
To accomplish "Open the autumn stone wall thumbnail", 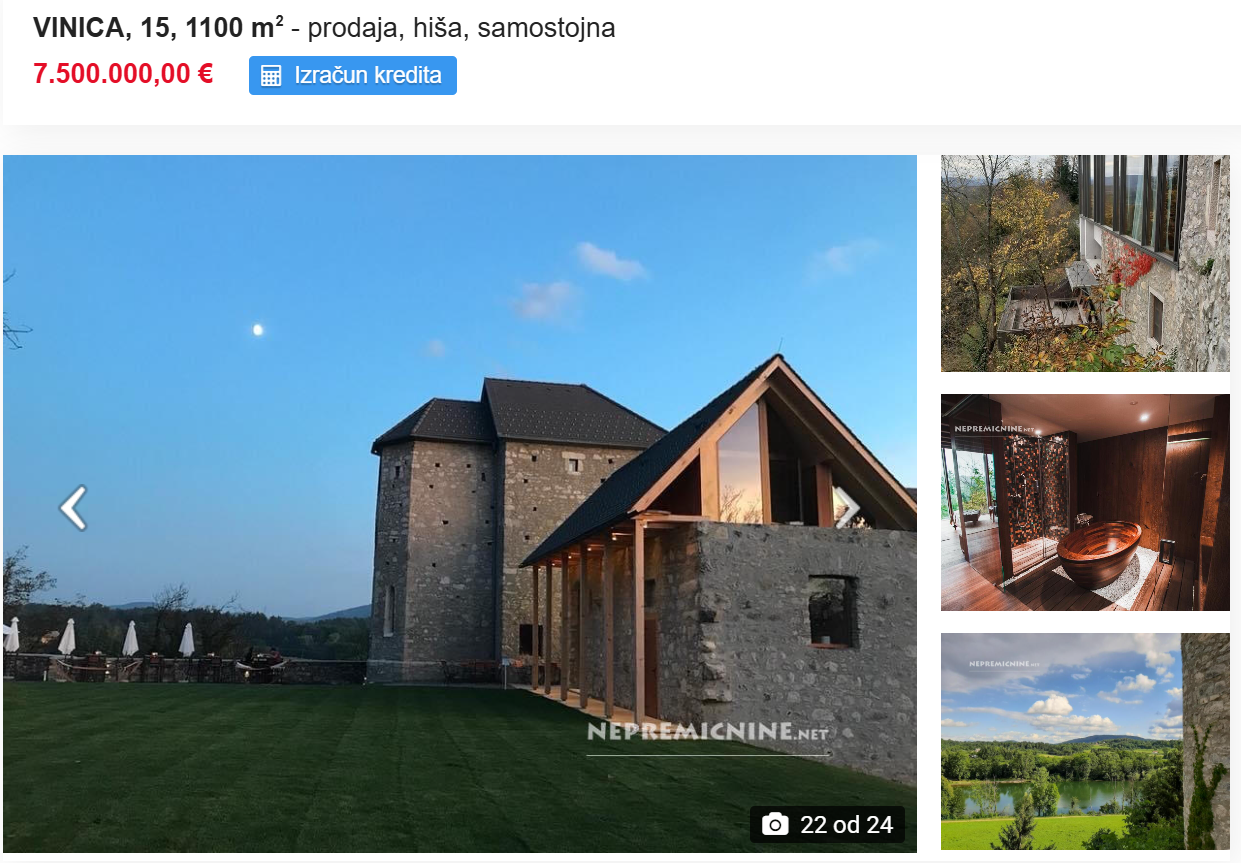I will pos(1085,263).
